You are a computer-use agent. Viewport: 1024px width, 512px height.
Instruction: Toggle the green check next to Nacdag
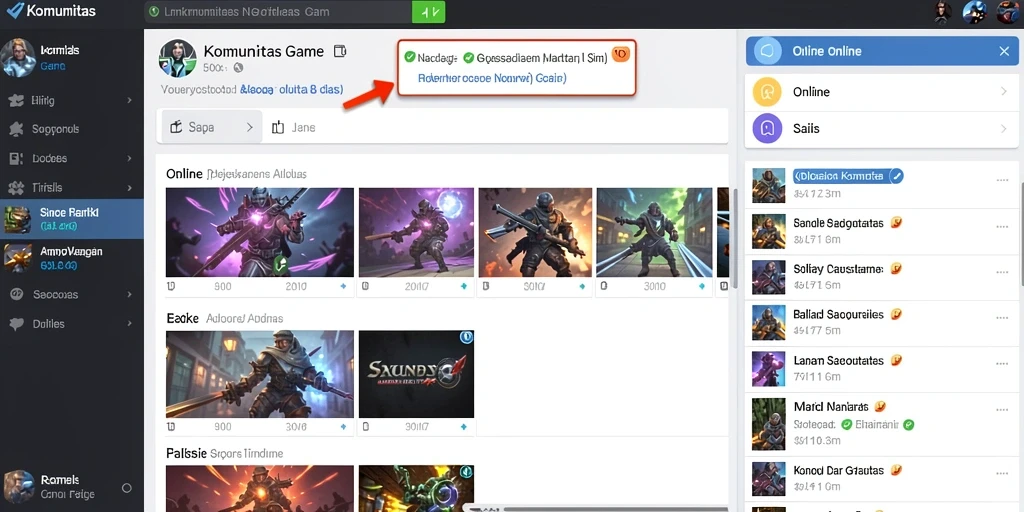point(409,57)
